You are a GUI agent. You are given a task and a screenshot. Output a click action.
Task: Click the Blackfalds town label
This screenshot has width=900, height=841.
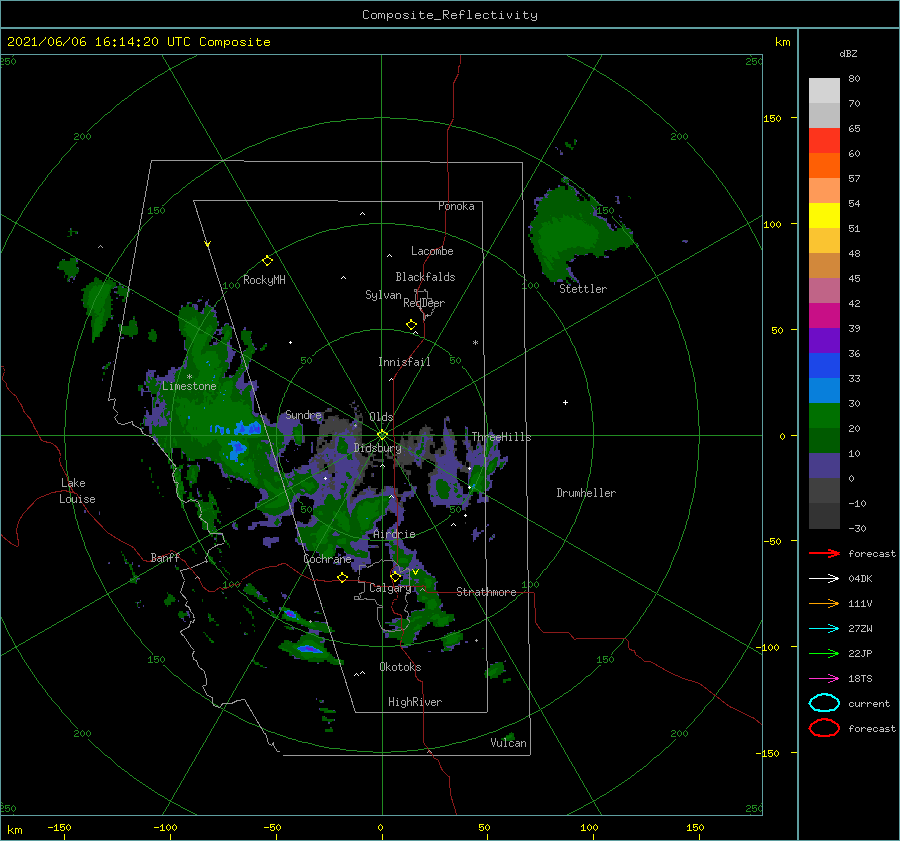point(425,277)
